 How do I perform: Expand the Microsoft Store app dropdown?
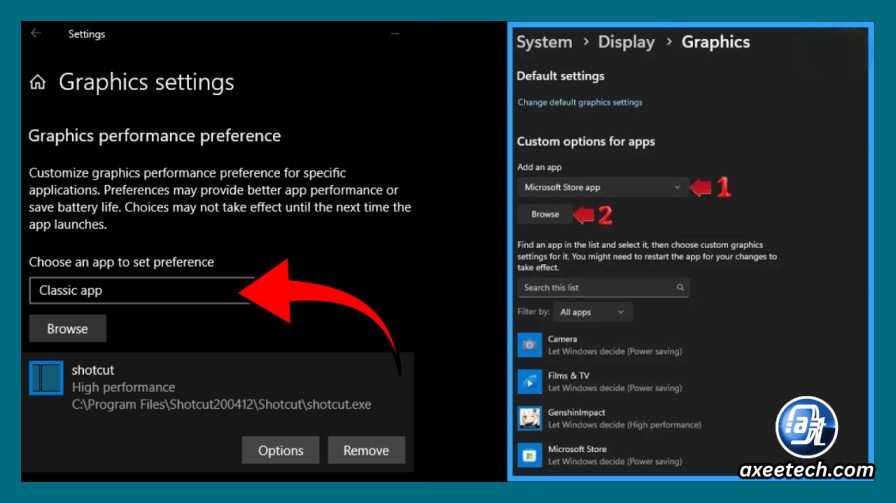tap(602, 187)
